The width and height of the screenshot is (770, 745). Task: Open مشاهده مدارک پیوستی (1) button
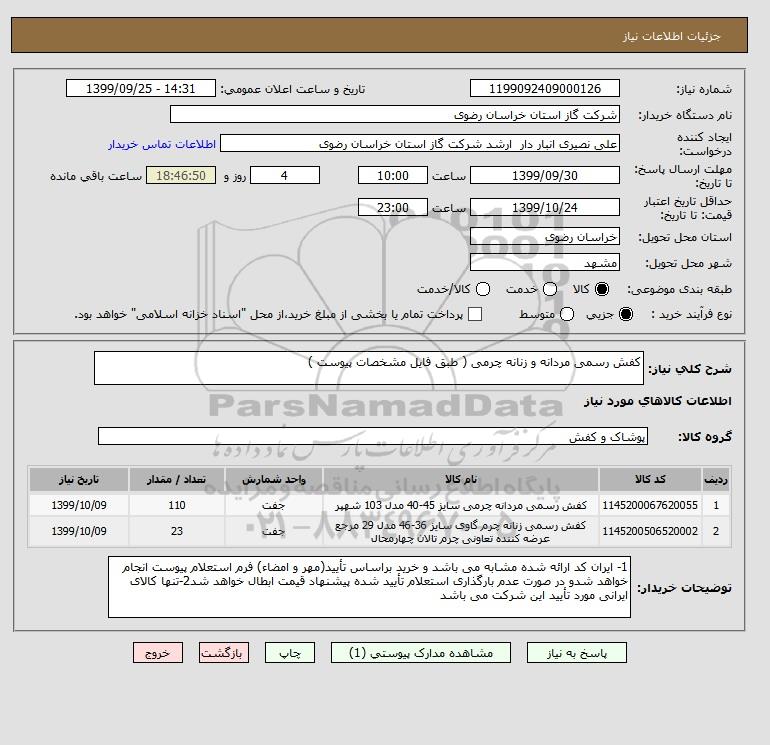421,653
